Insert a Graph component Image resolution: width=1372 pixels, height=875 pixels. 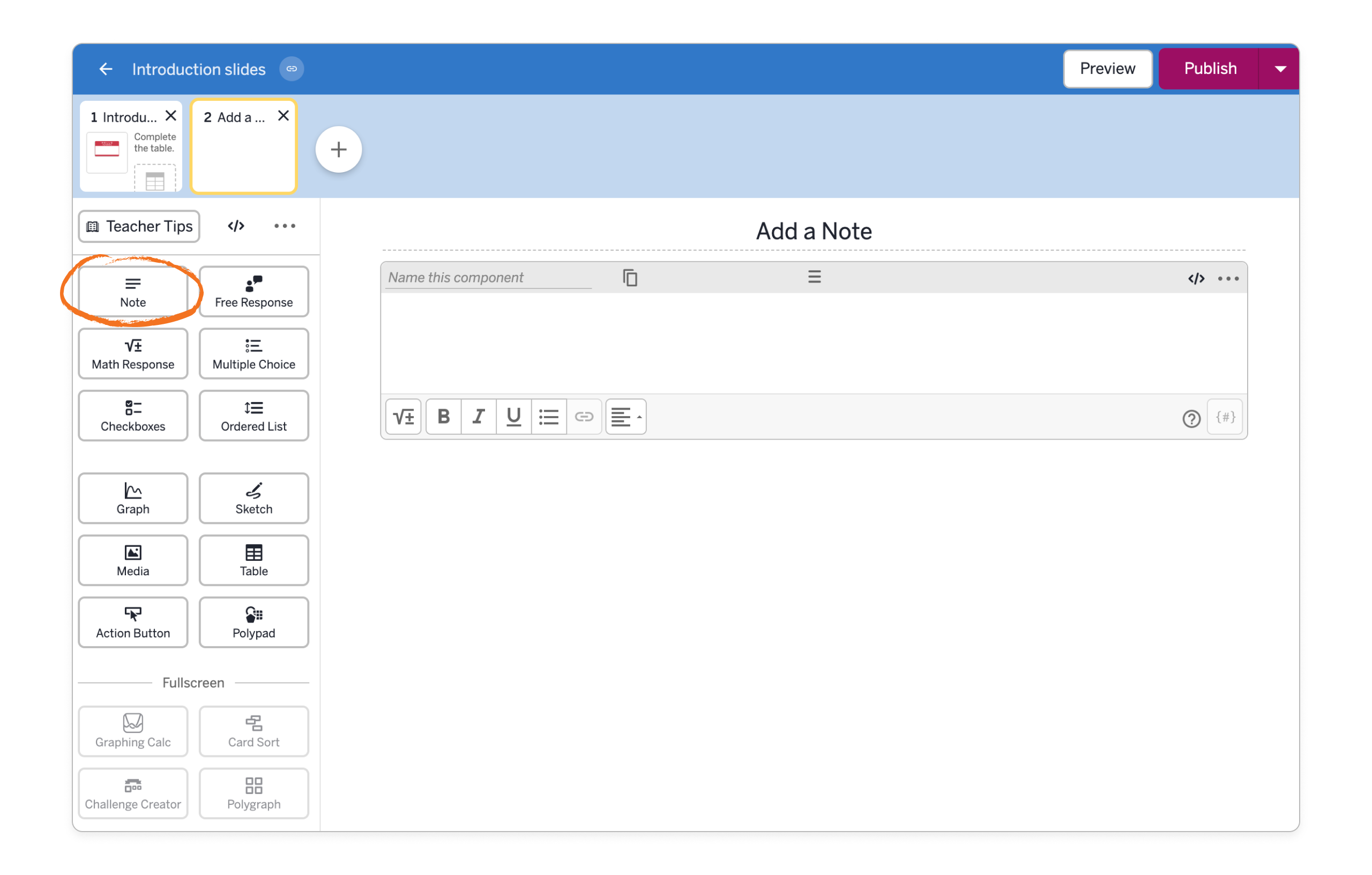[x=133, y=499]
